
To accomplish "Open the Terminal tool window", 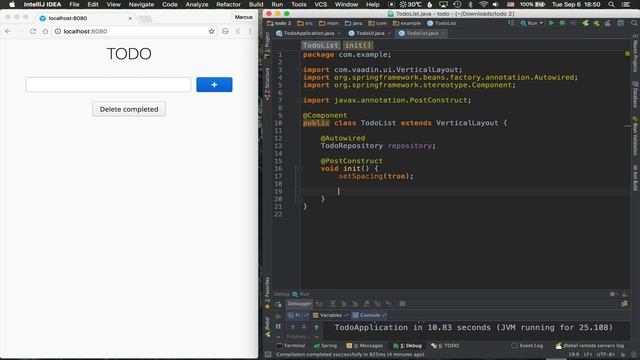I will pyautogui.click(x=291, y=346).
